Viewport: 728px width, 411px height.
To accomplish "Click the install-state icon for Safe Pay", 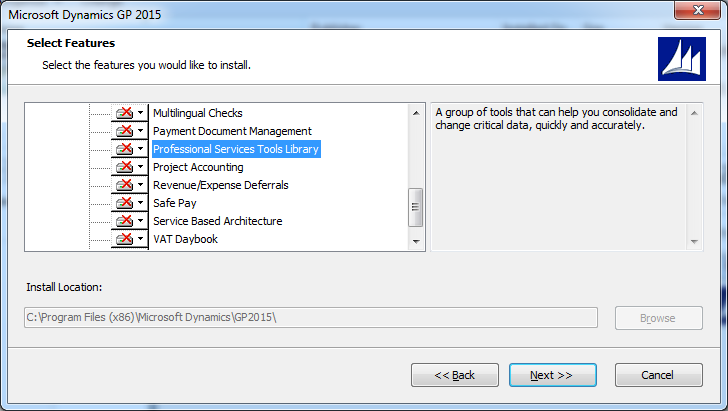I will [124, 203].
